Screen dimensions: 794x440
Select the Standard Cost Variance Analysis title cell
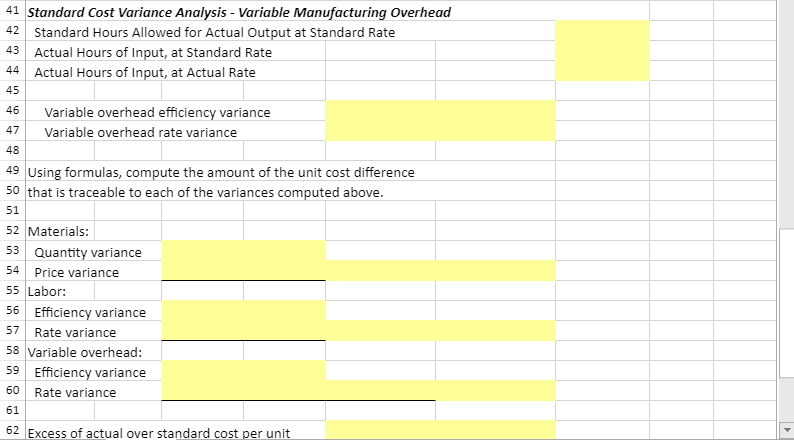pos(239,12)
